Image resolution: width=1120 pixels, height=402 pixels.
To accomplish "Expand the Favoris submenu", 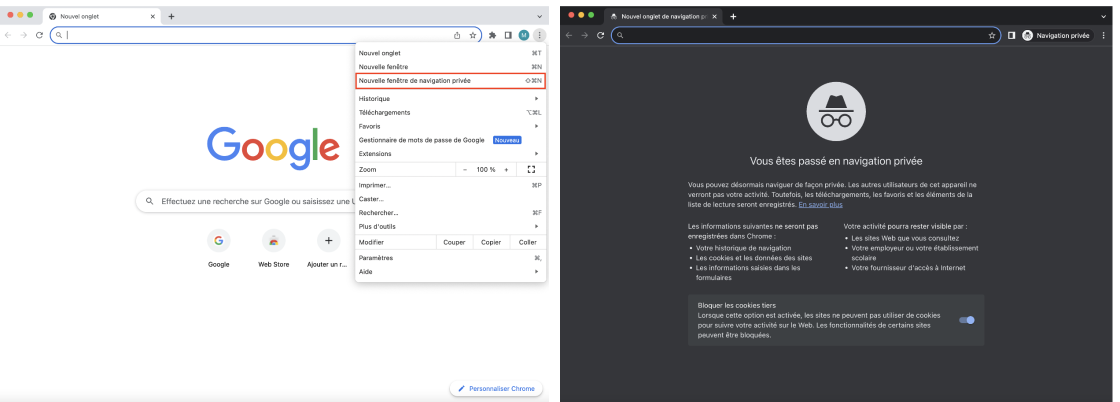I will click(451, 126).
